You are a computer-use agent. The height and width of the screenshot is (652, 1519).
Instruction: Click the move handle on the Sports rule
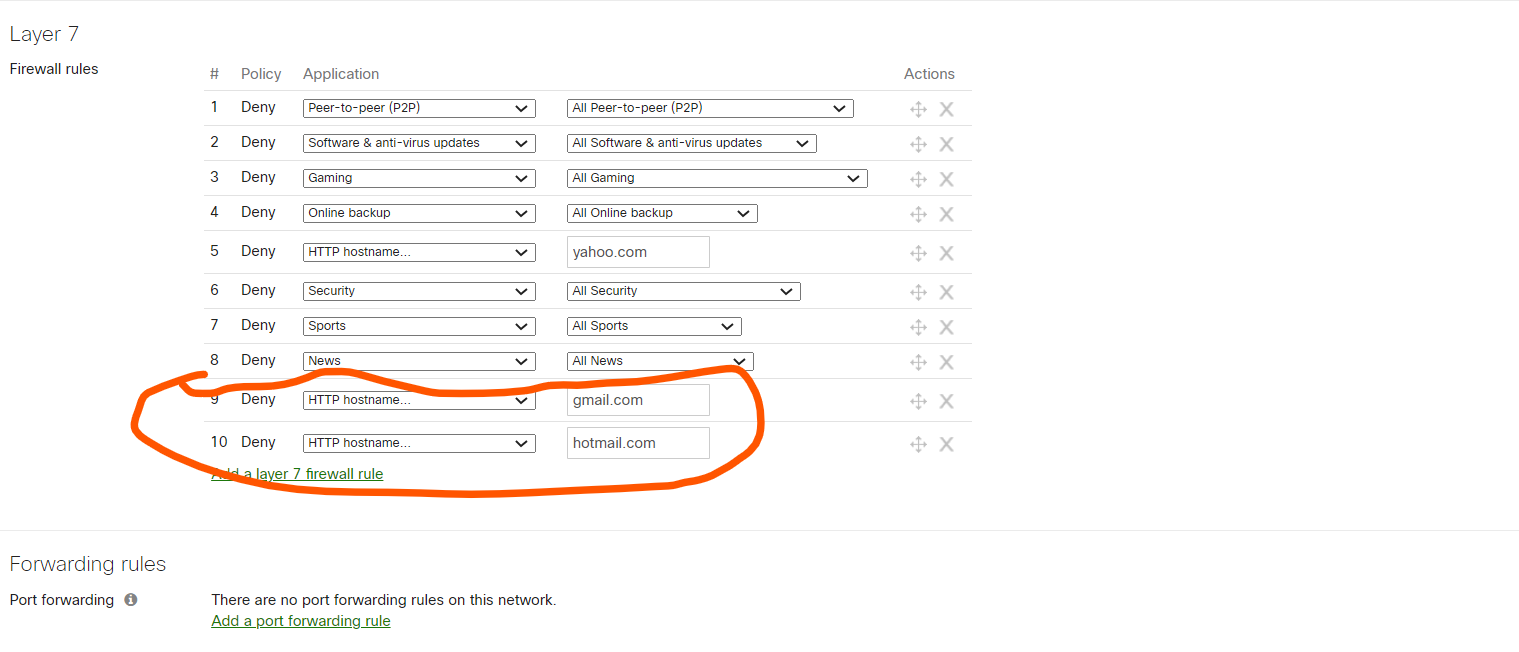click(x=918, y=326)
